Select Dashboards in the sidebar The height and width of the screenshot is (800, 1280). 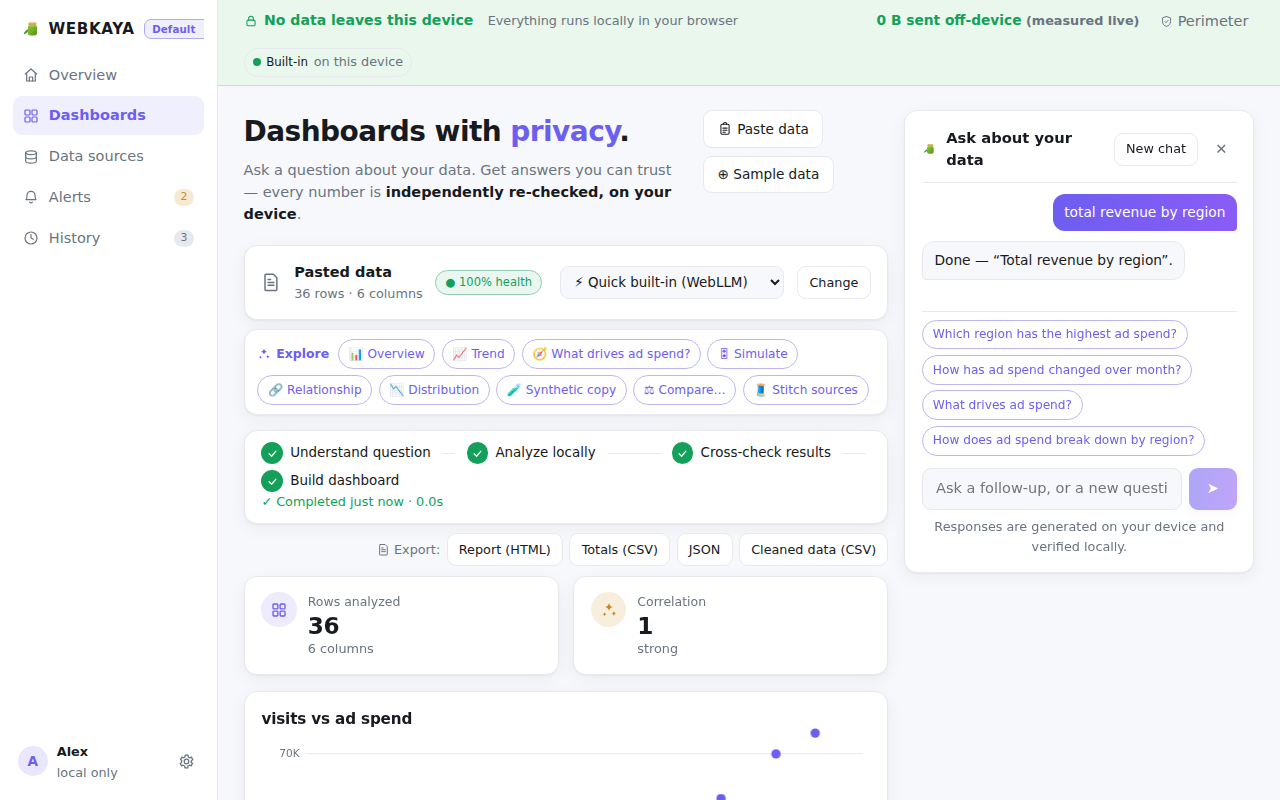pyautogui.click(x=108, y=116)
